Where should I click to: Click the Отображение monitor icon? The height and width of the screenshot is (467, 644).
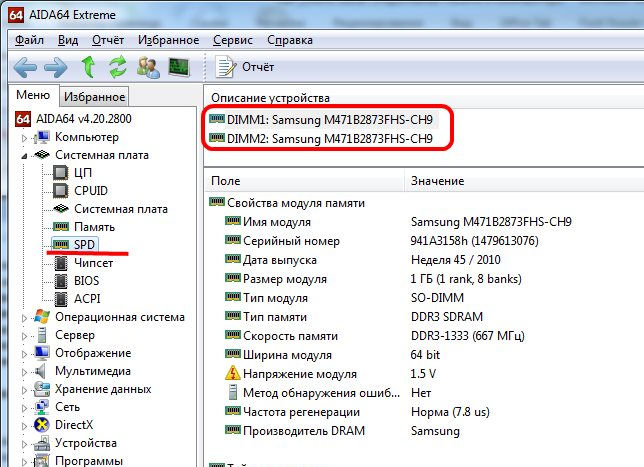(42, 353)
